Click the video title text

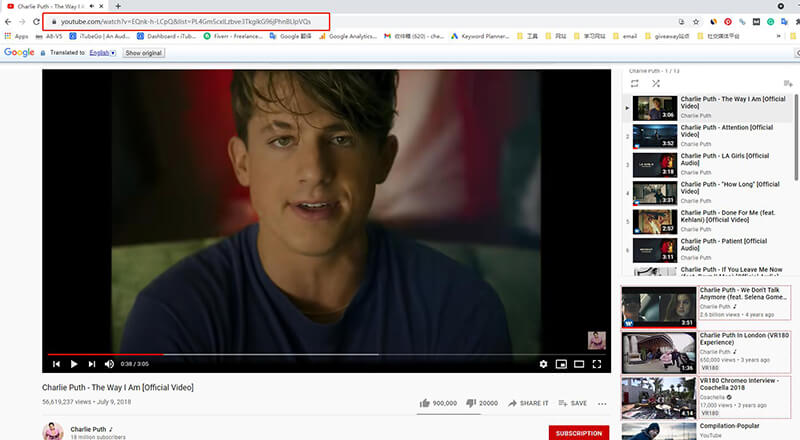click(x=118, y=387)
